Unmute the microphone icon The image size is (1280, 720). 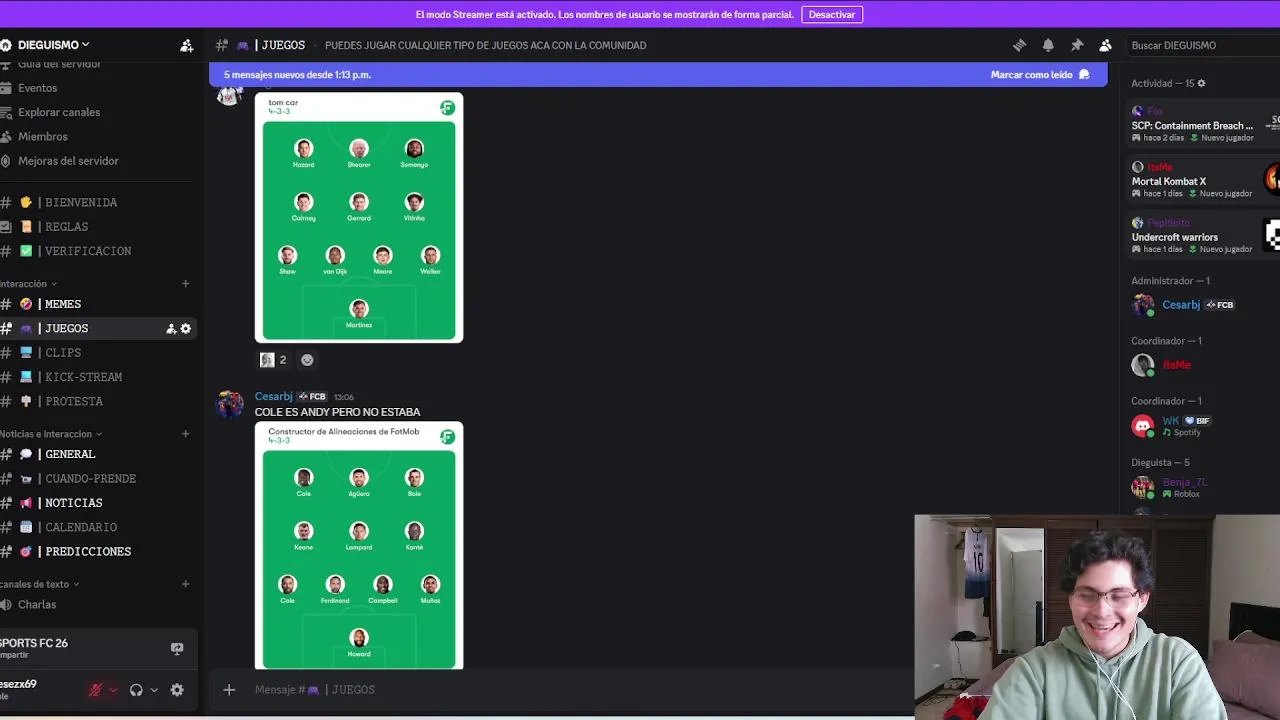click(96, 690)
